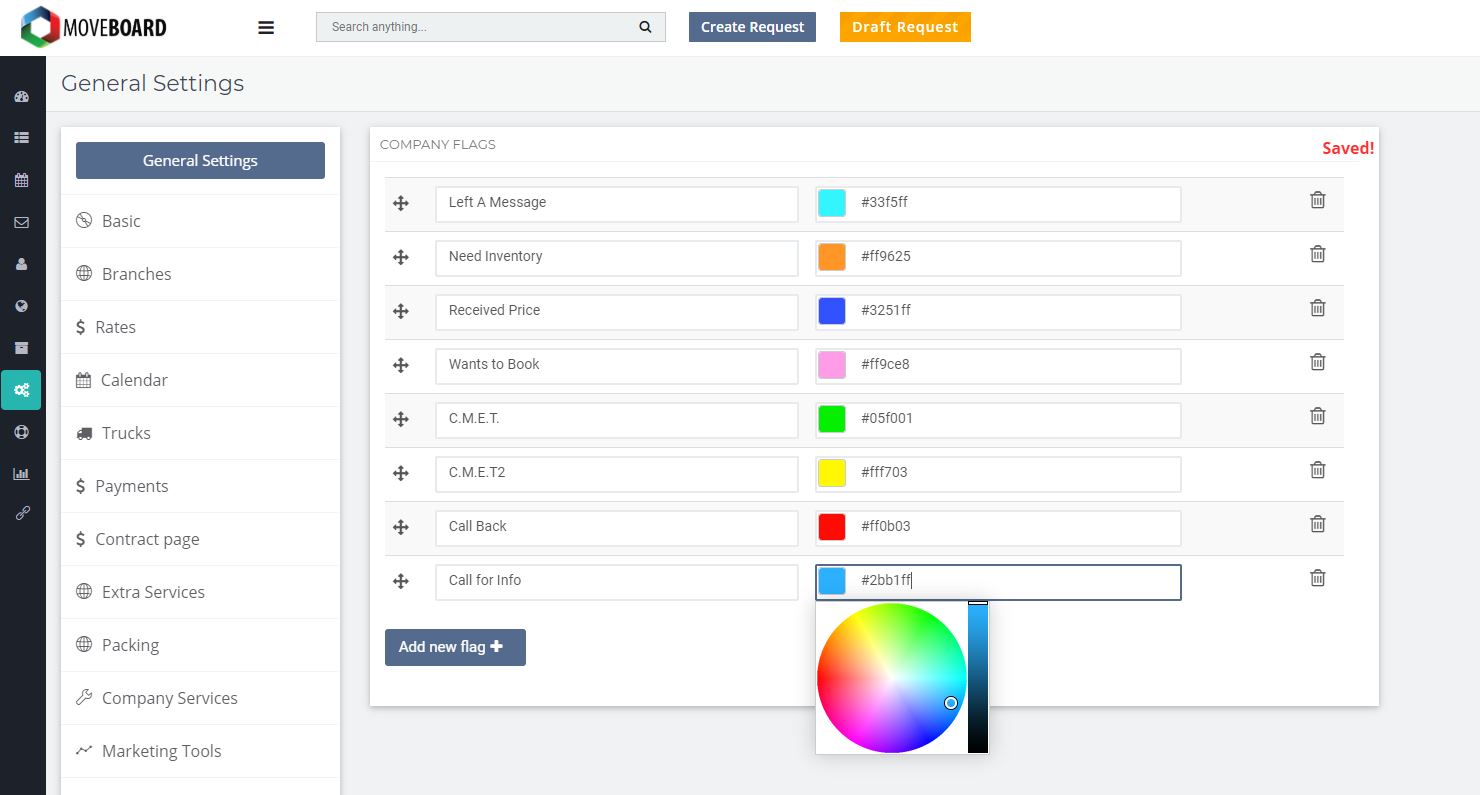Open the list view icon in sidebar
This screenshot has height=795, width=1480.
(x=21, y=138)
